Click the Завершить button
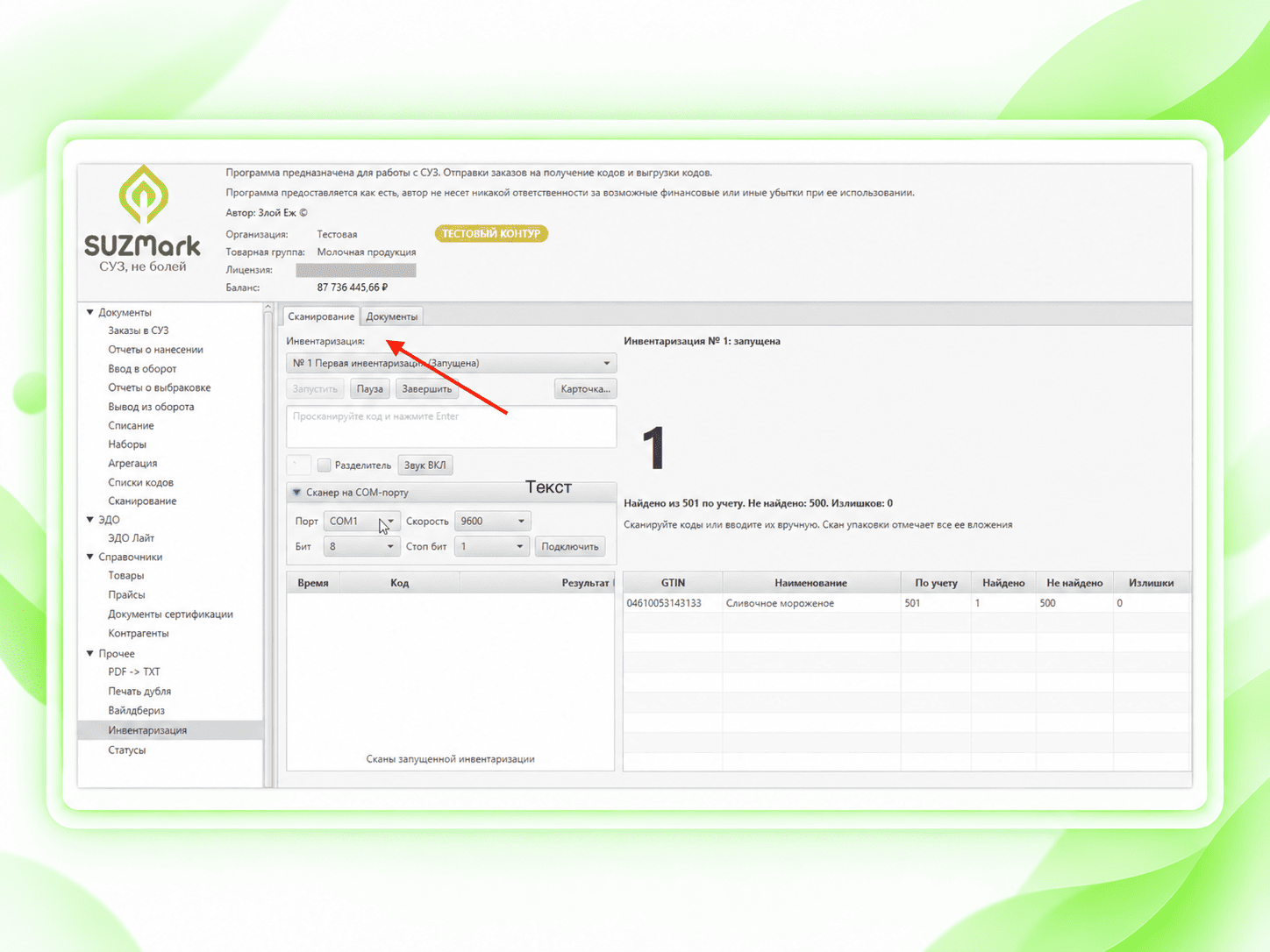Viewport: 1270px width, 952px height. [427, 389]
